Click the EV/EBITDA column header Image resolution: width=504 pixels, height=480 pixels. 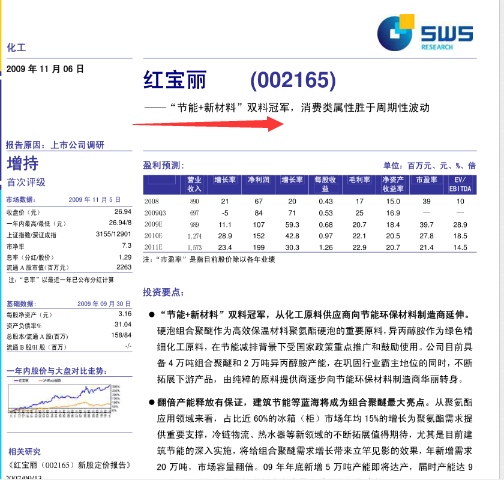[x=460, y=184]
